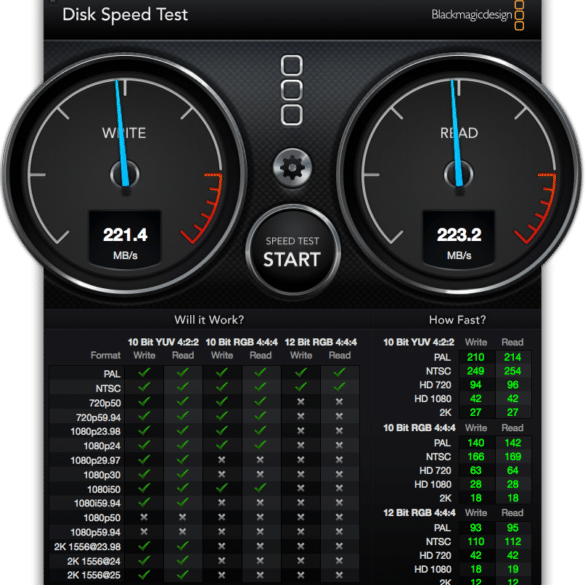The image size is (585, 585).
Task: Click the 1080i50 format row label
Action: coord(104,489)
